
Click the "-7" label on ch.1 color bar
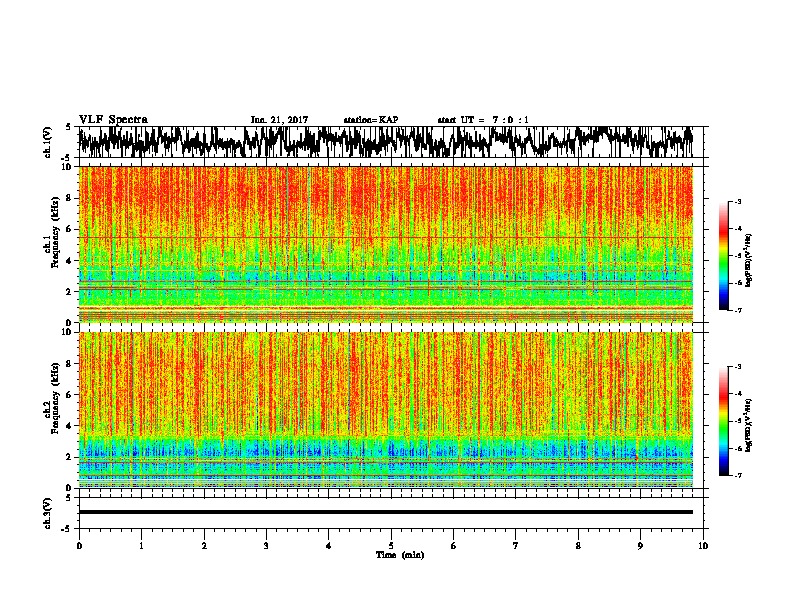tap(737, 310)
